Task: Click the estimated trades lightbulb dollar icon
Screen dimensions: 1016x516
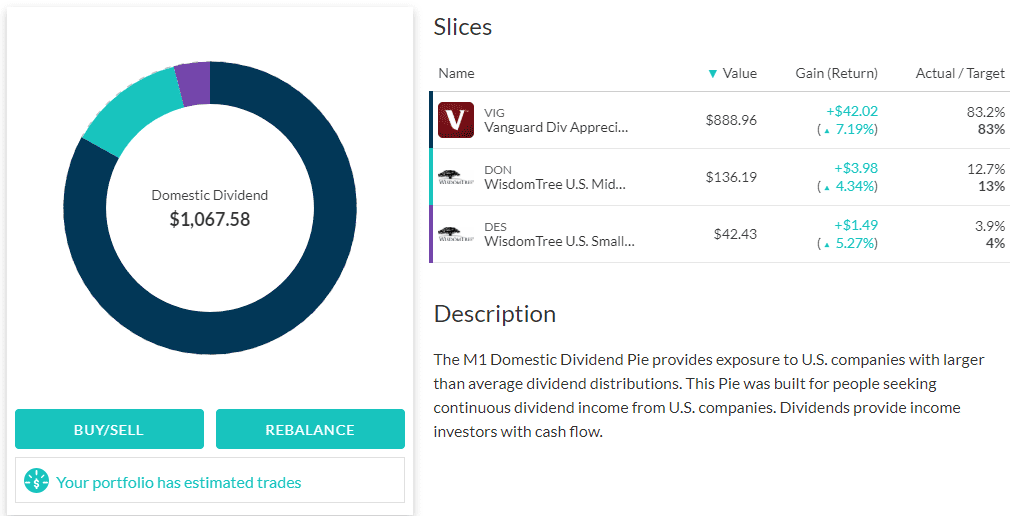Action: click(36, 480)
